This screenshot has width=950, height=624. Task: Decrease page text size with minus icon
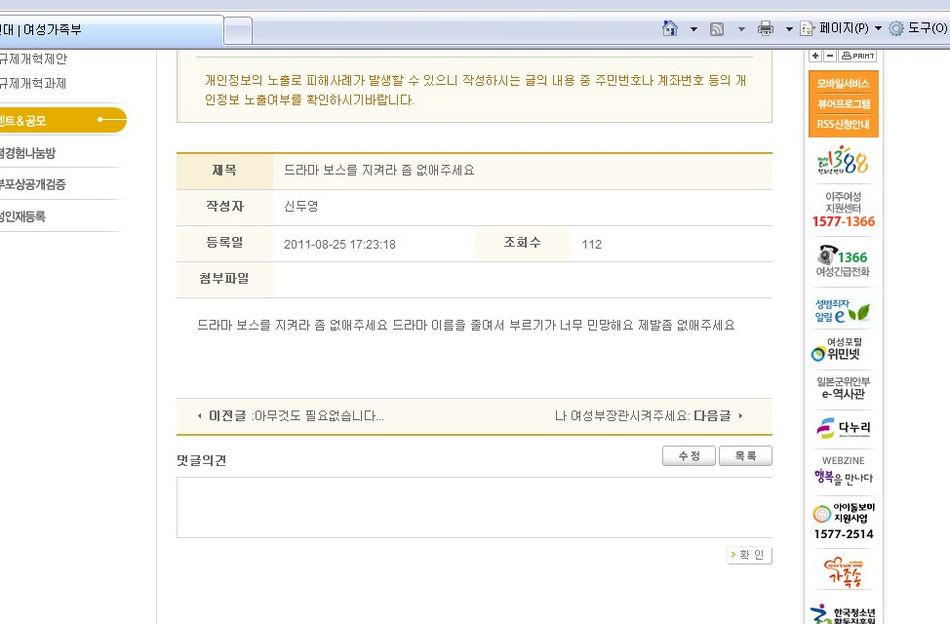click(x=830, y=56)
